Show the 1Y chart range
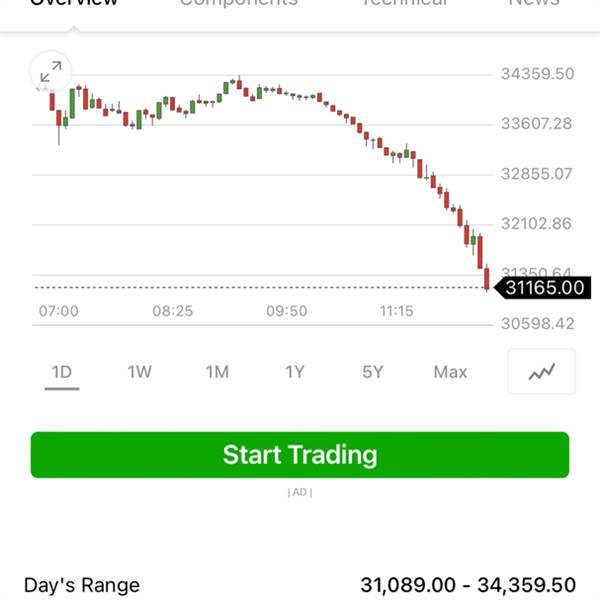The width and height of the screenshot is (600, 600). point(294,372)
